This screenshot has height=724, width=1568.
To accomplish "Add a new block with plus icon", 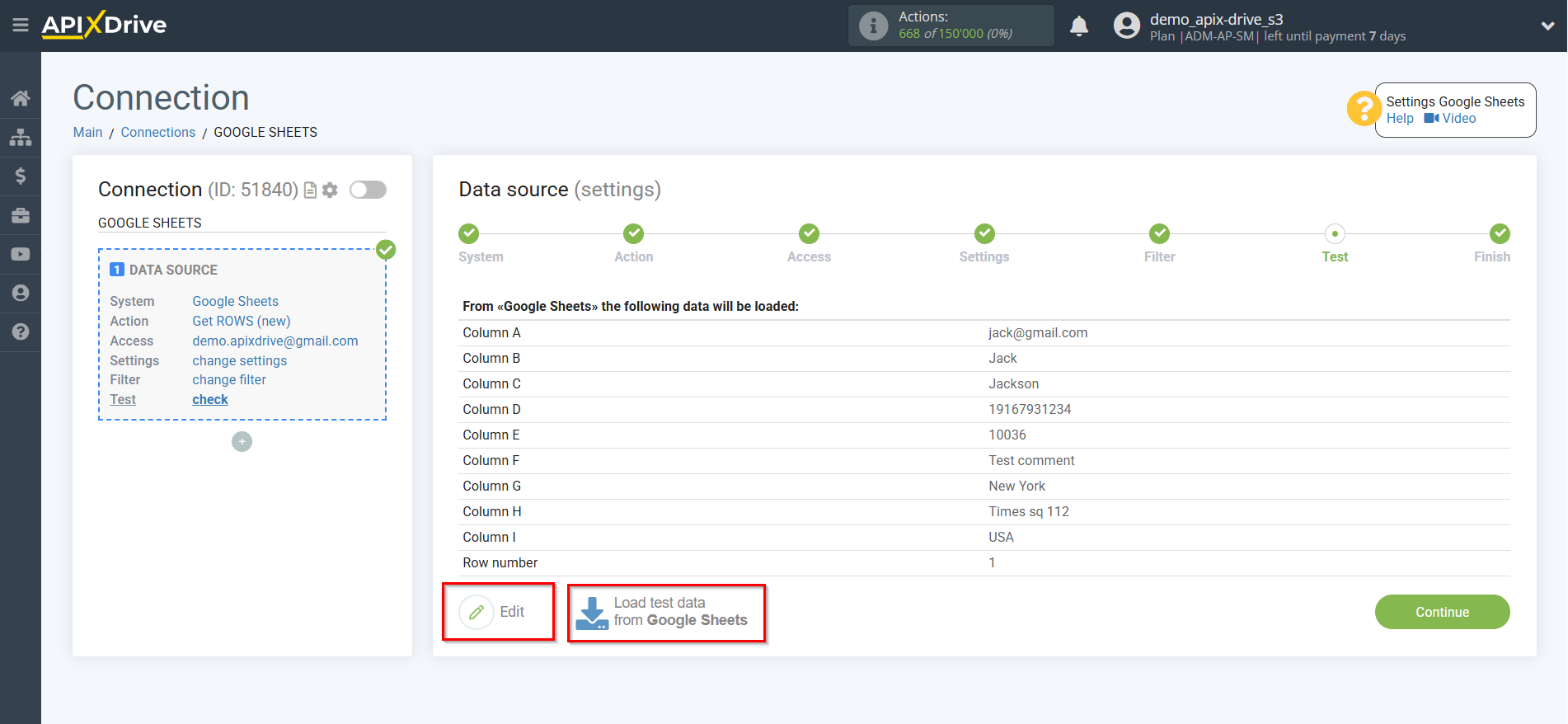I will tap(242, 442).
